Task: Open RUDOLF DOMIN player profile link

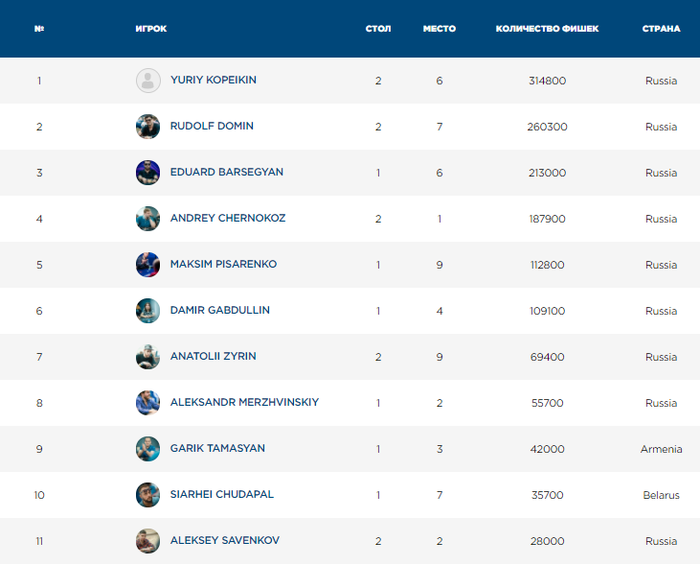Action: pos(212,126)
